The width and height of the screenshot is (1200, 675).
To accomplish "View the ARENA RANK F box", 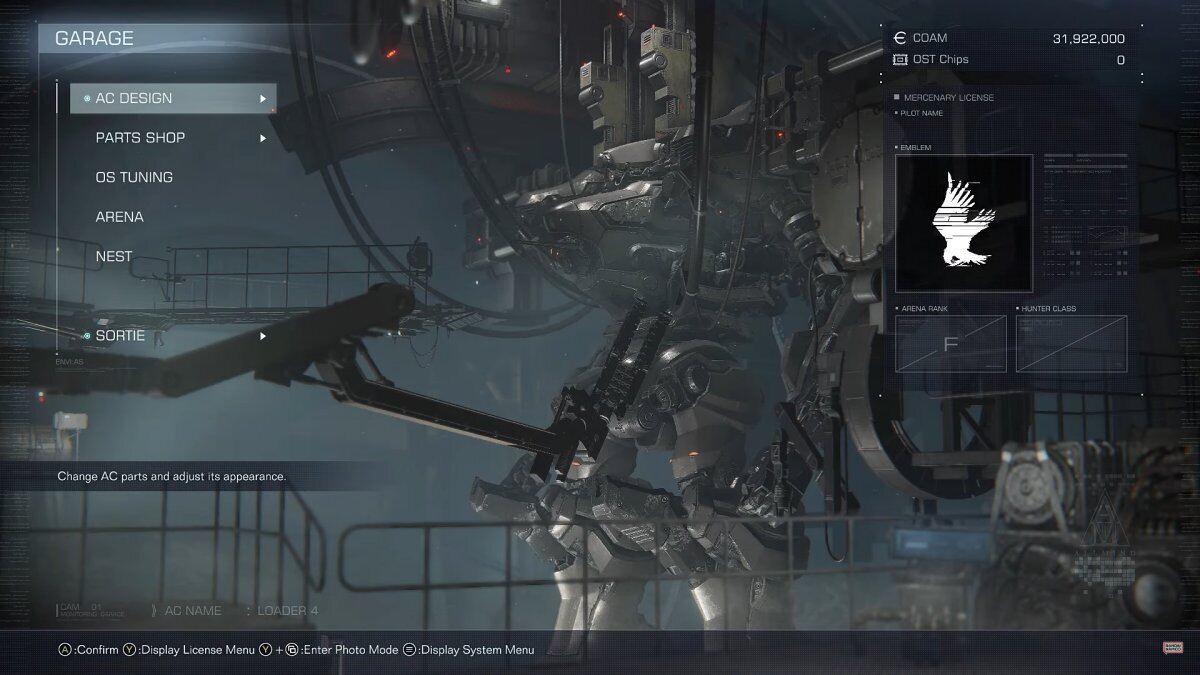I will [x=950, y=344].
